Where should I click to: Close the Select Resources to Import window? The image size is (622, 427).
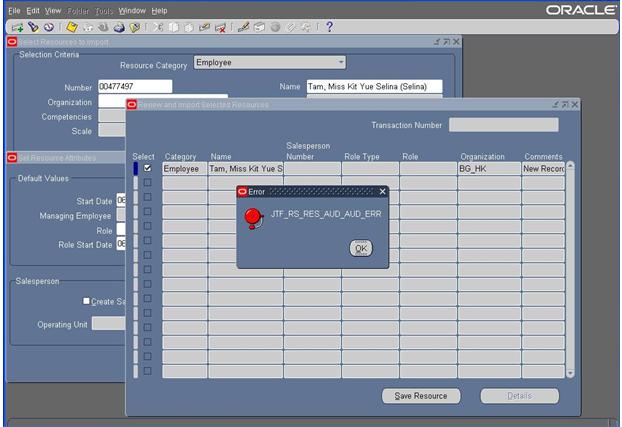(456, 42)
